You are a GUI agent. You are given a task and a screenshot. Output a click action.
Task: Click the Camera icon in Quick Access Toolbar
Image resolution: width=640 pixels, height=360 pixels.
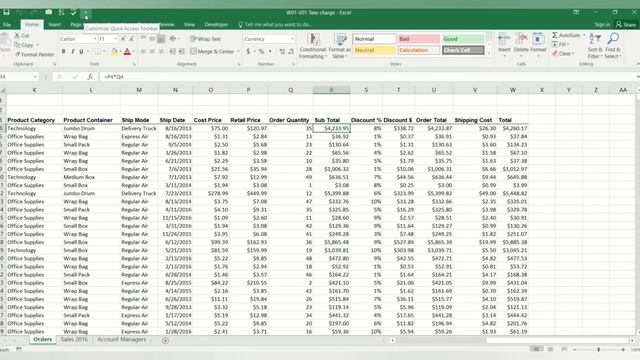(49, 12)
